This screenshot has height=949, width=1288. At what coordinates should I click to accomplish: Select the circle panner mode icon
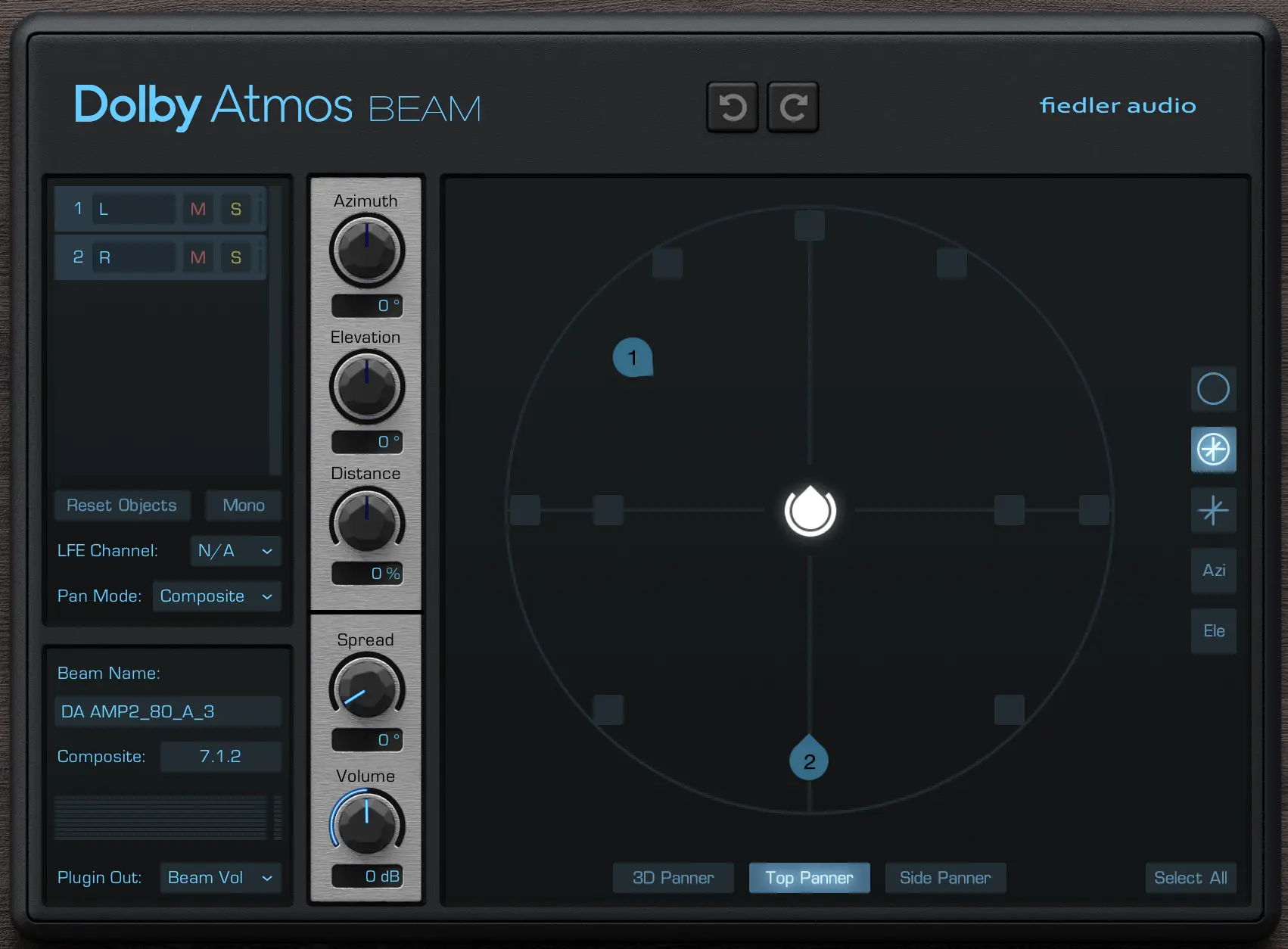pos(1213,389)
